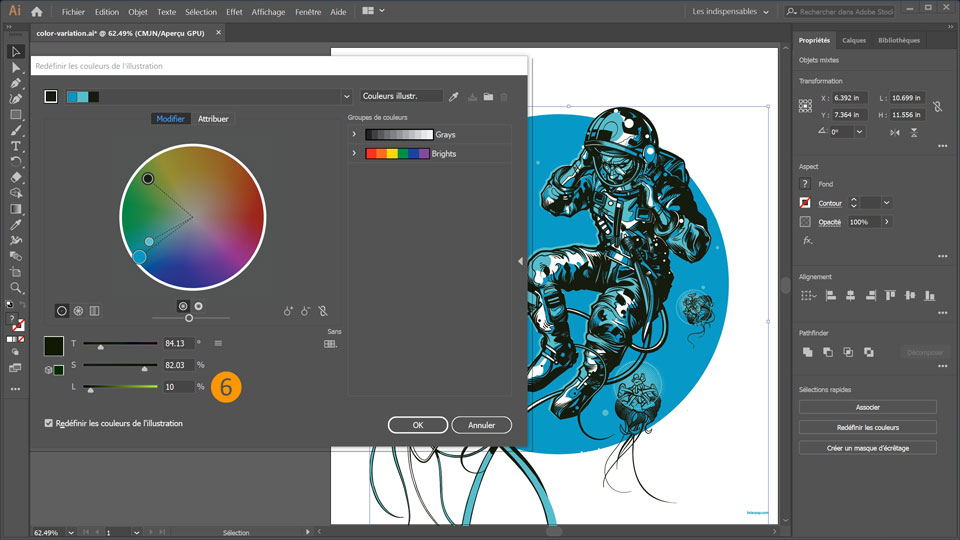
Task: Select the Eraser tool
Action: pos(16,178)
